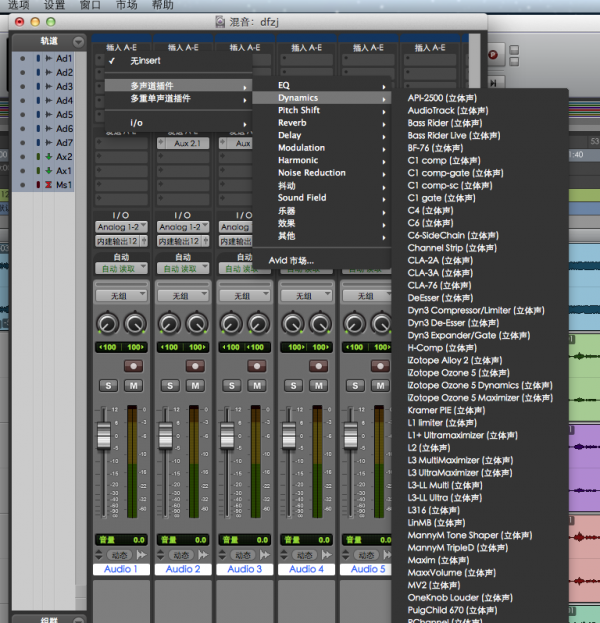Adjust the left pan knob on Audio 1
600x623 pixels.
(x=108, y=324)
